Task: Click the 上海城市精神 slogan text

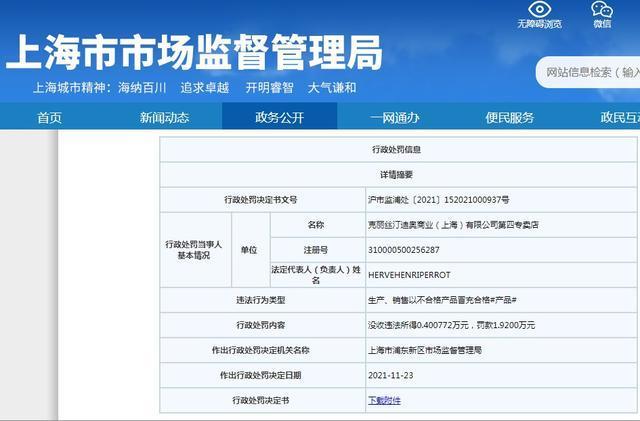Action: [194, 88]
